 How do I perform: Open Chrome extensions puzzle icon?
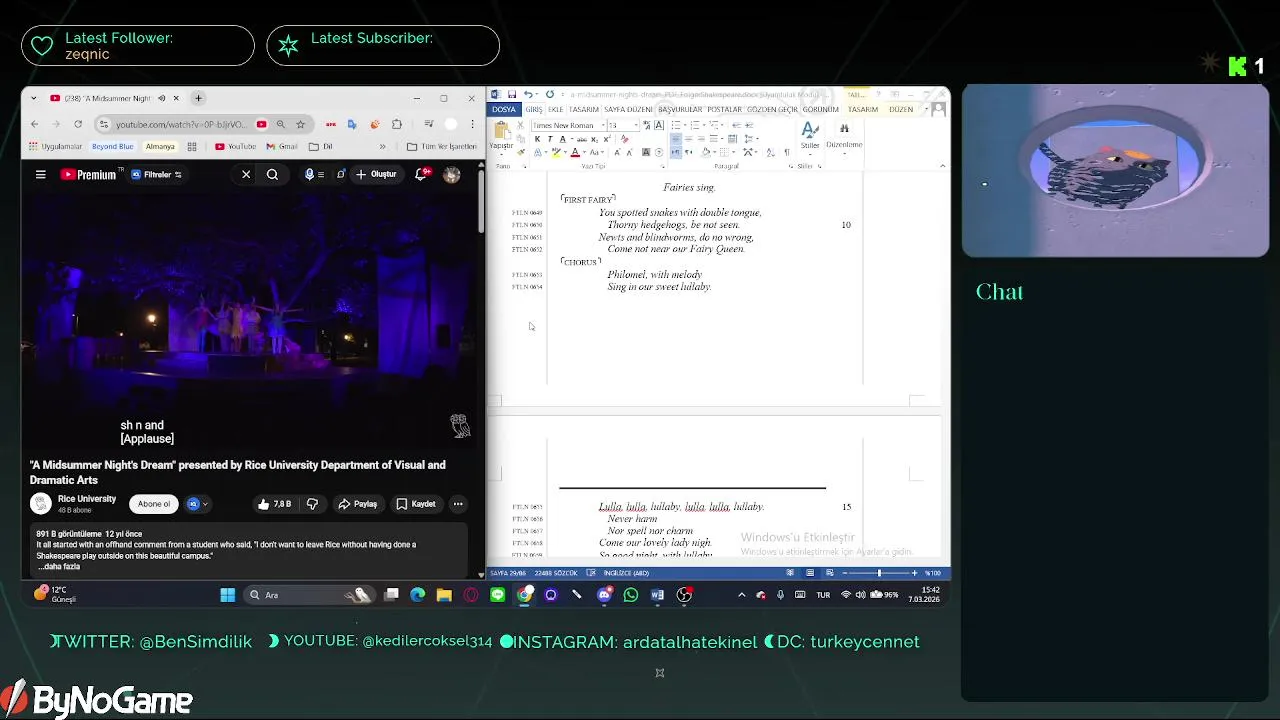pos(396,124)
